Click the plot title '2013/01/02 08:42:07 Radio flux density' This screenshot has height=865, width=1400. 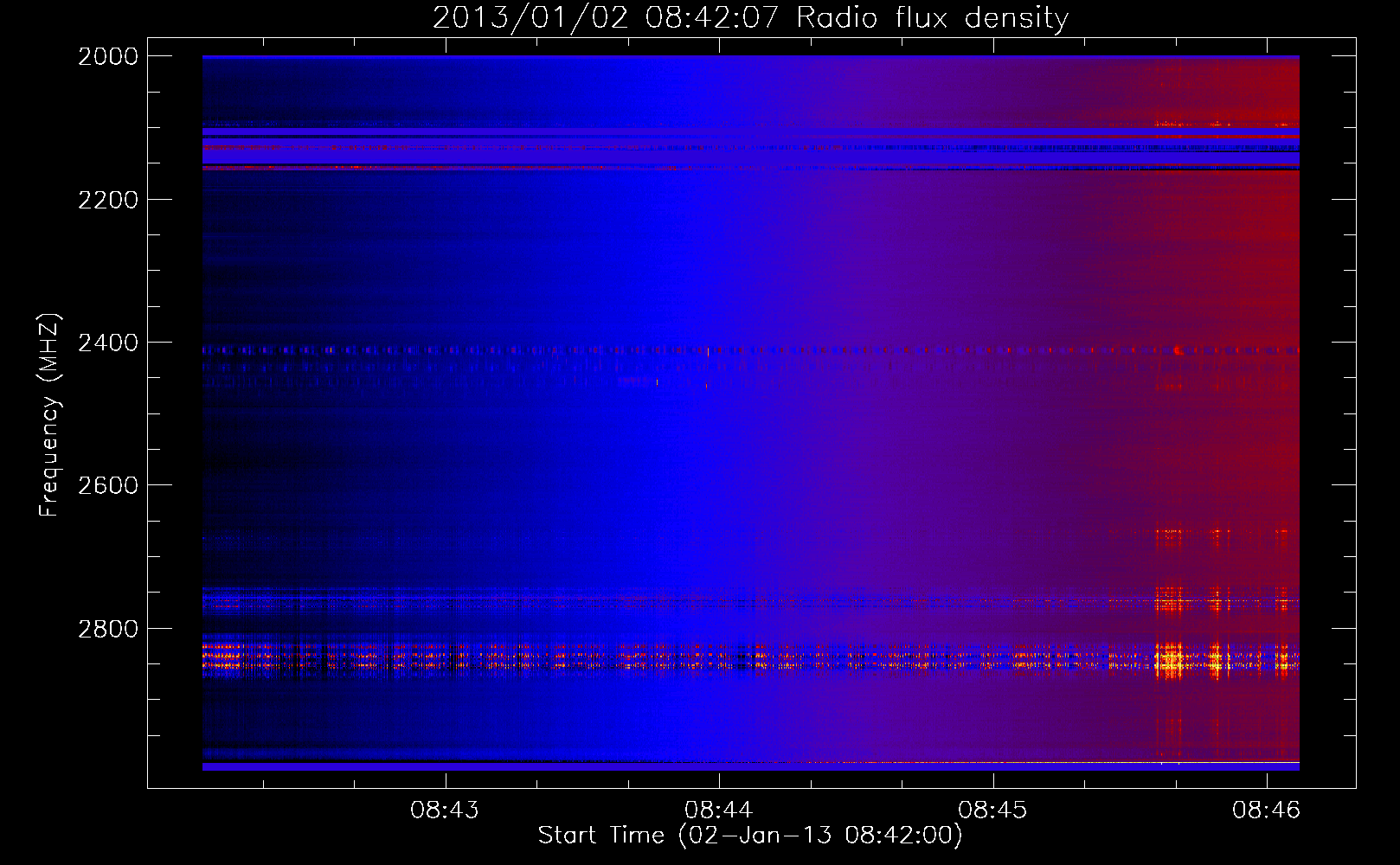[x=750, y=17]
